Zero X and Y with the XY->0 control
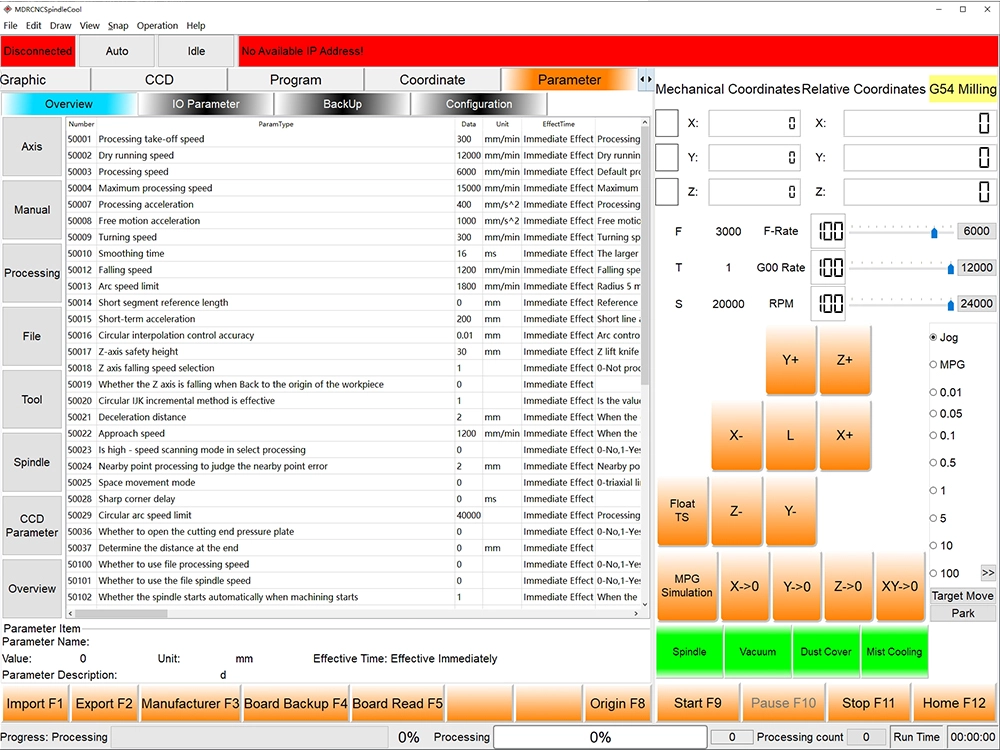The width and height of the screenshot is (1000, 750). click(x=899, y=586)
